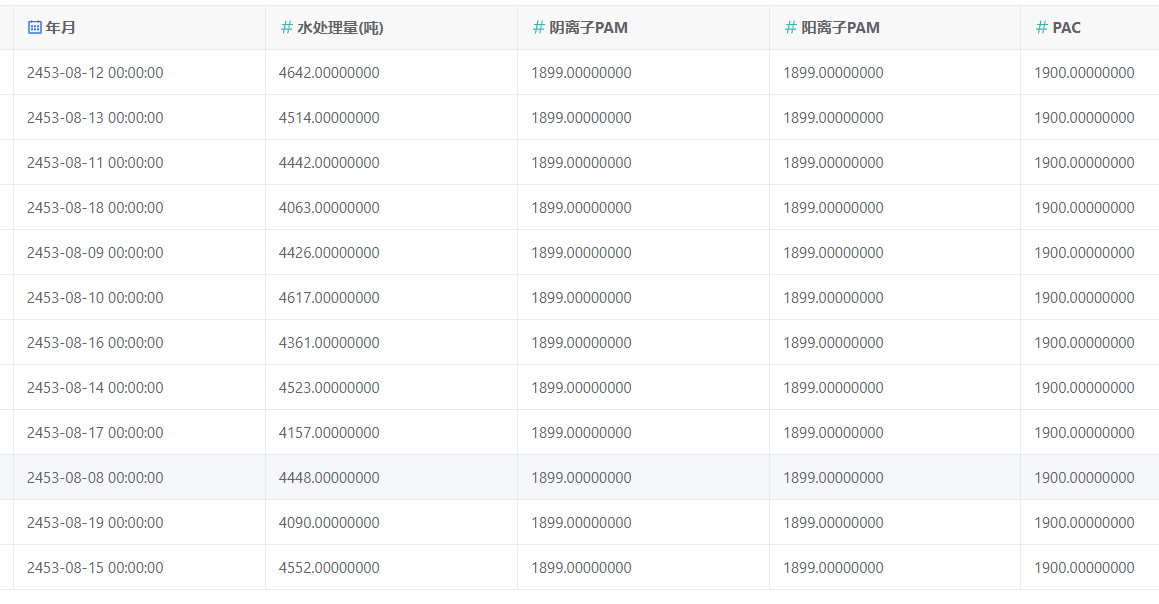Screen dimensions: 1159x604
Task: Click the PAC value in the first row
Action: [1083, 72]
